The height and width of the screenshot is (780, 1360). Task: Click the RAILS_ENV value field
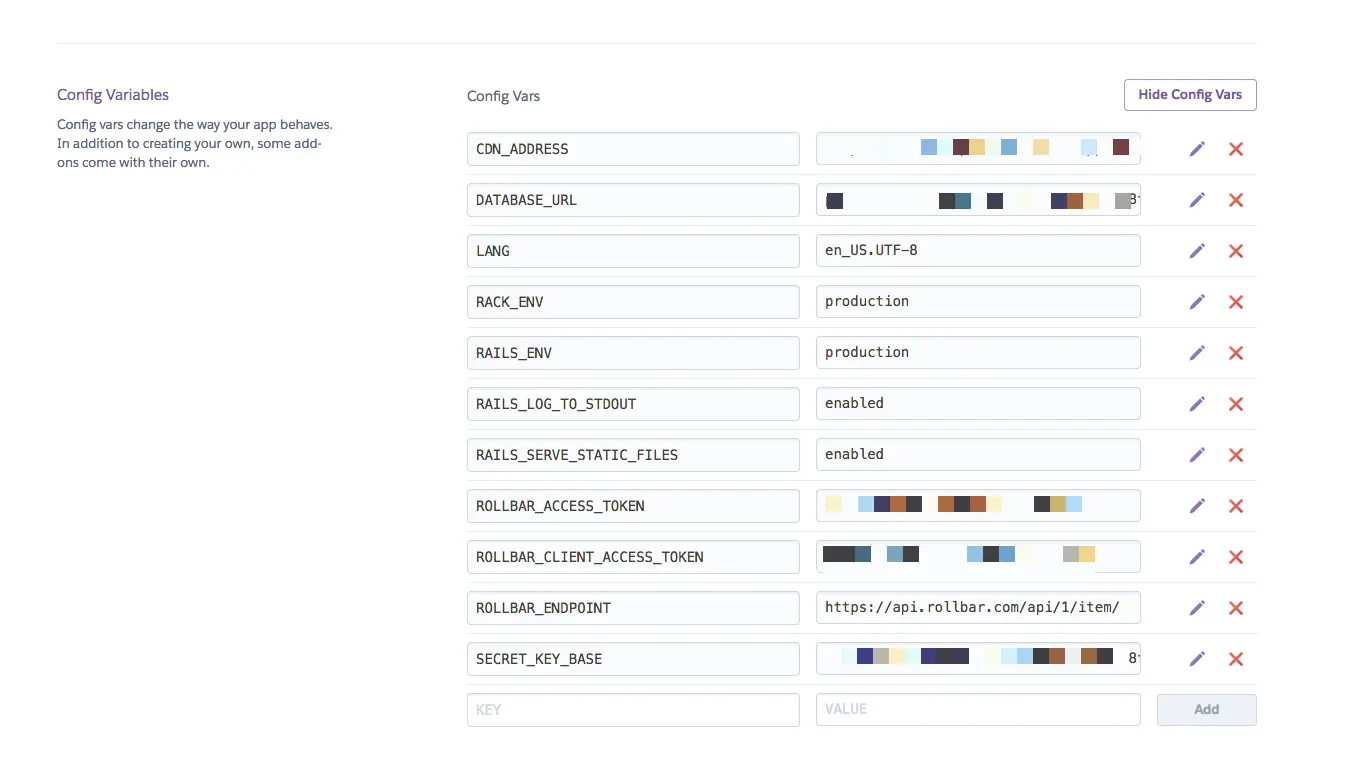click(x=978, y=353)
